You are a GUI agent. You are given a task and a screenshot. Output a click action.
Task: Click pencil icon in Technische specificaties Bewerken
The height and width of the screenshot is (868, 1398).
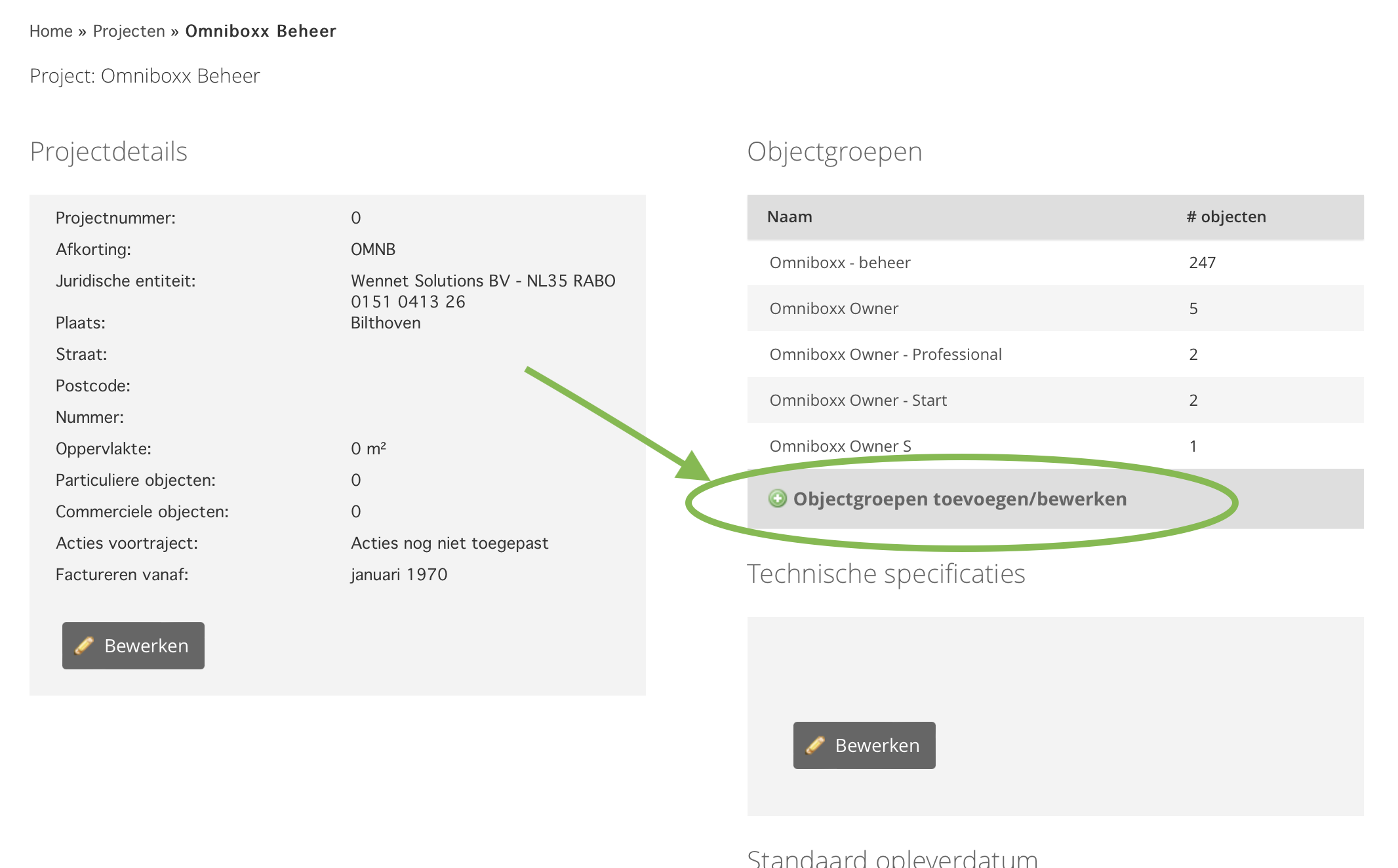click(814, 745)
